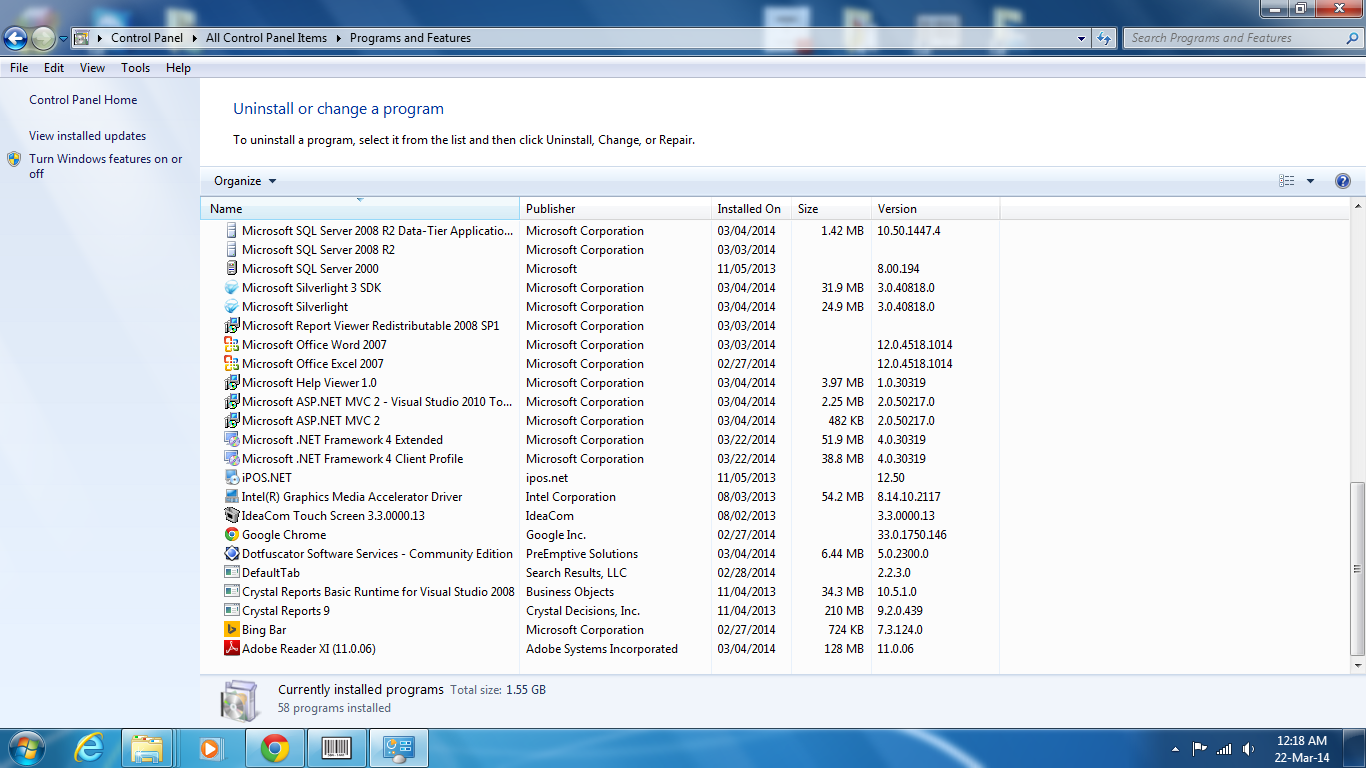The height and width of the screenshot is (768, 1366).
Task: Sort the list by Installed On column
Action: 749,209
